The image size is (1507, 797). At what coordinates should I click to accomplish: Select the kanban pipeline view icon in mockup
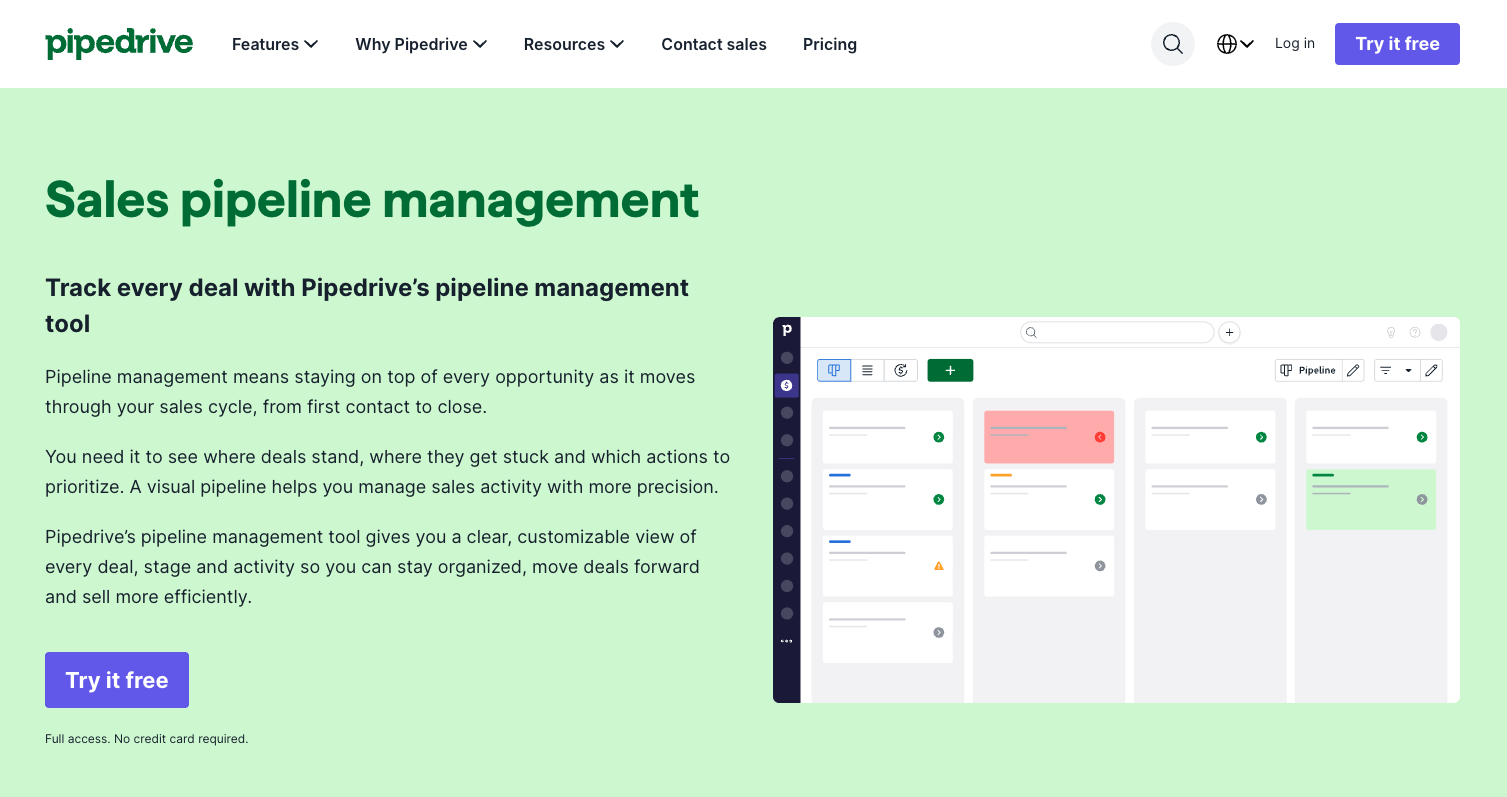coord(834,370)
